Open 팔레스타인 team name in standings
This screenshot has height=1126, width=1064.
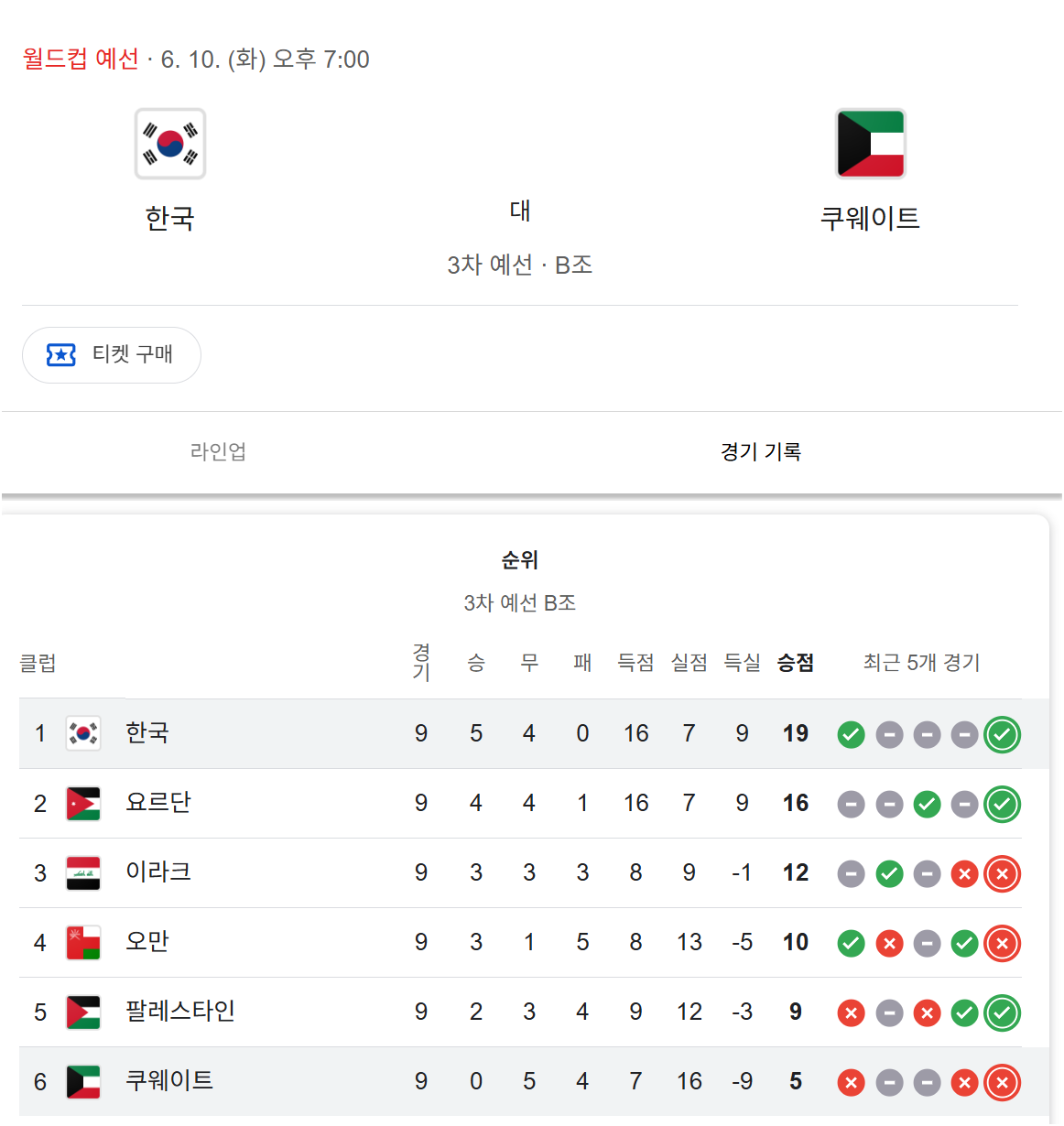(180, 1011)
